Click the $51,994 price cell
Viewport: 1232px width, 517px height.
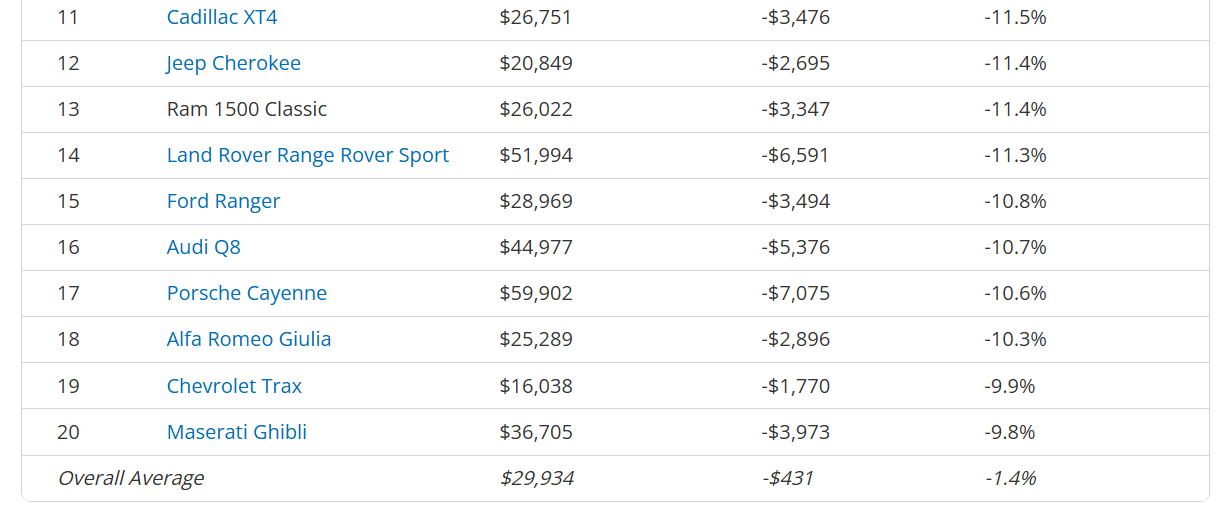537,155
